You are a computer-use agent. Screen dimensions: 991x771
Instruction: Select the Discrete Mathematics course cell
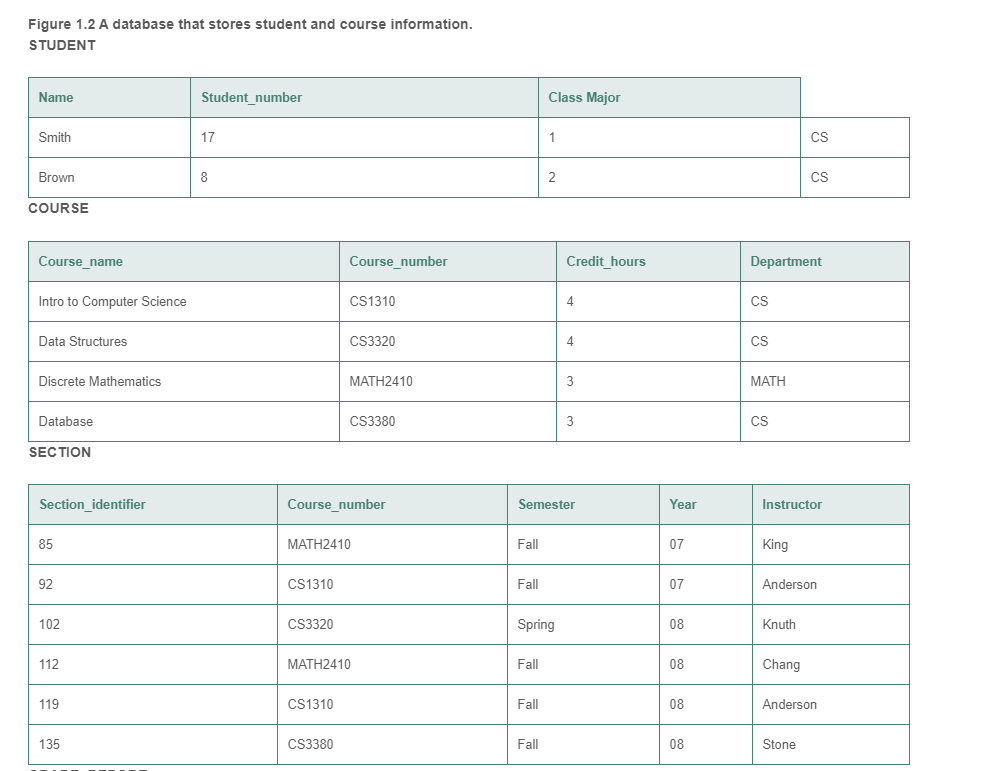pos(100,381)
